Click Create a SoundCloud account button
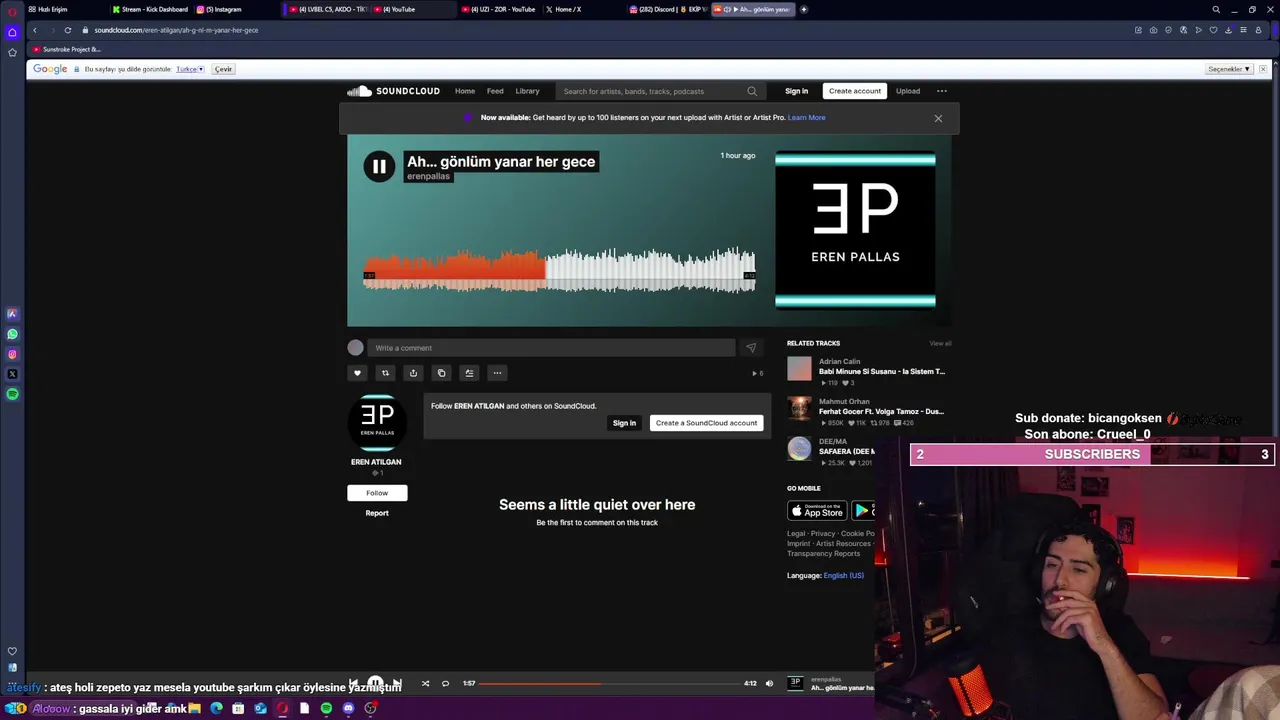The width and height of the screenshot is (1280, 720). [706, 423]
